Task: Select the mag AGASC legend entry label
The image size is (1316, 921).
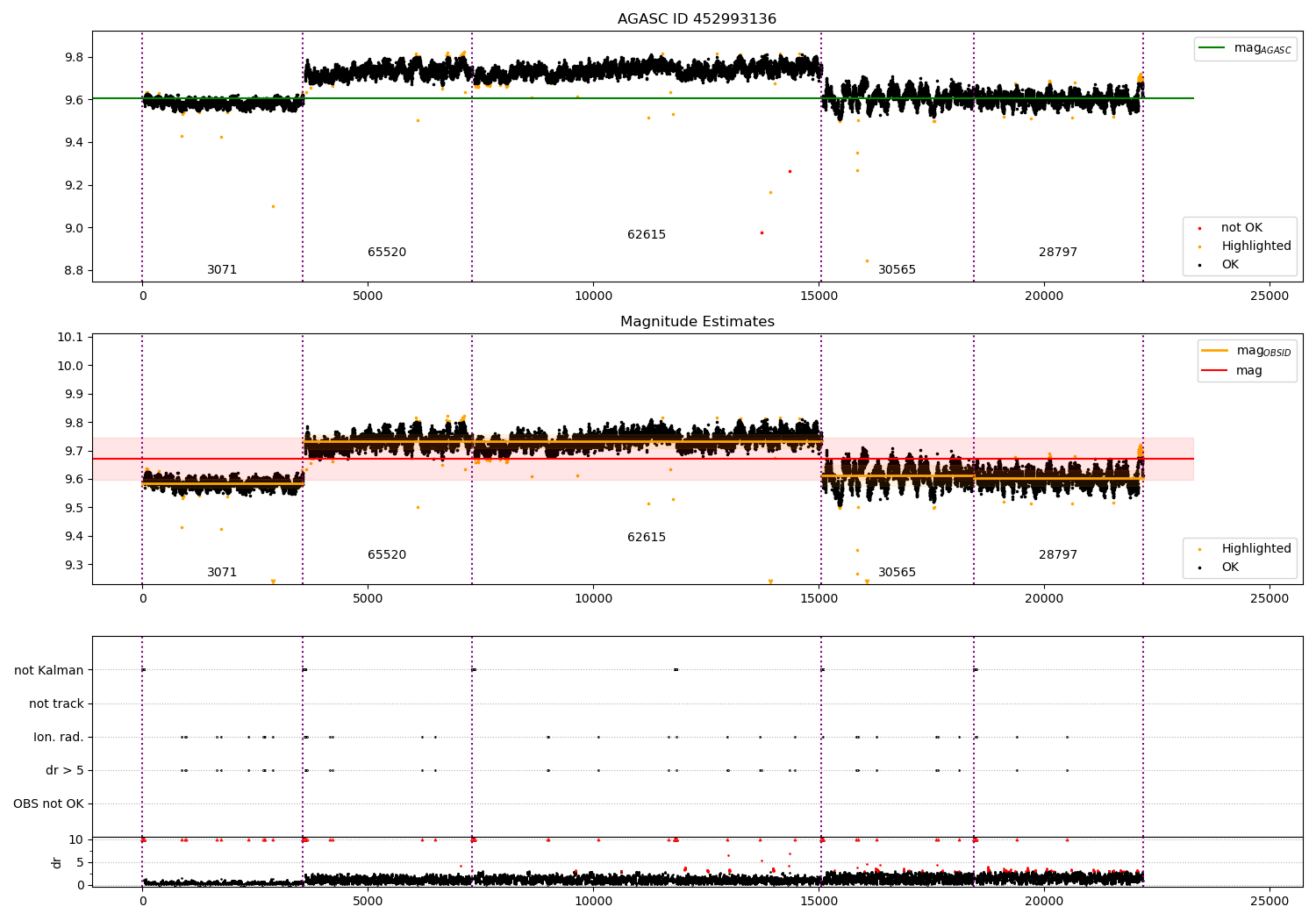Action: 1262,48
